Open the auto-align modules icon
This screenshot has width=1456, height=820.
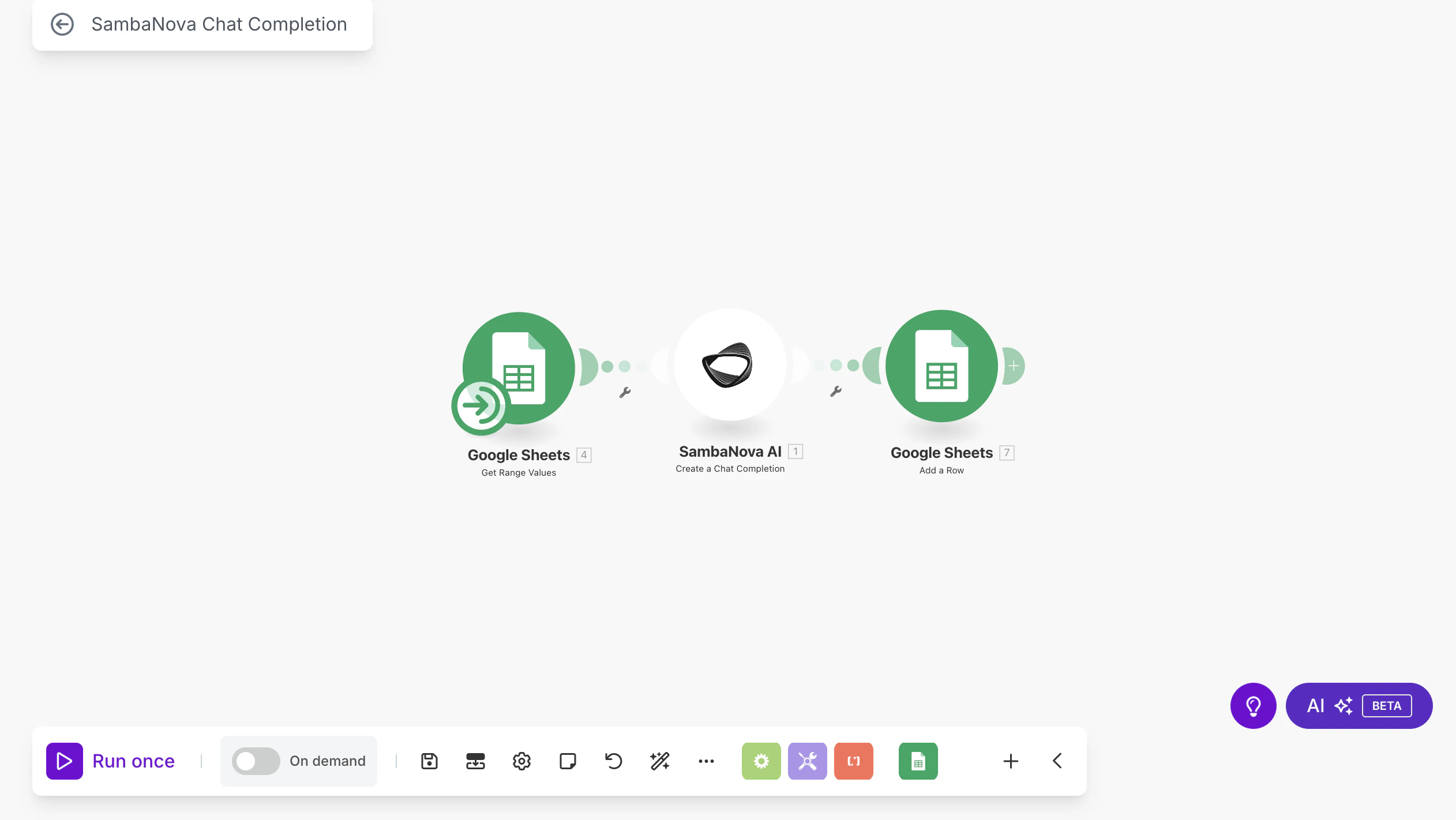(x=474, y=761)
